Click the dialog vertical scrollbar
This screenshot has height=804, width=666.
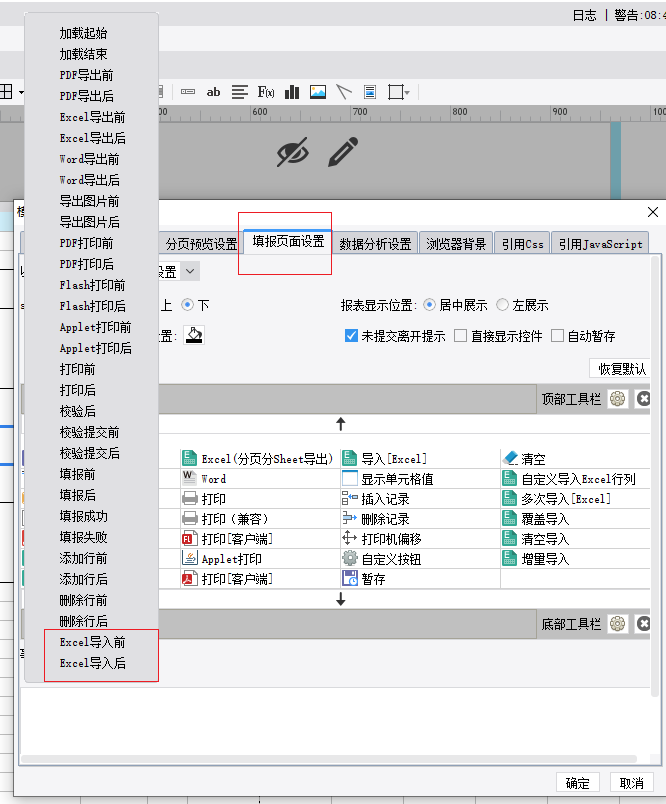[655, 477]
